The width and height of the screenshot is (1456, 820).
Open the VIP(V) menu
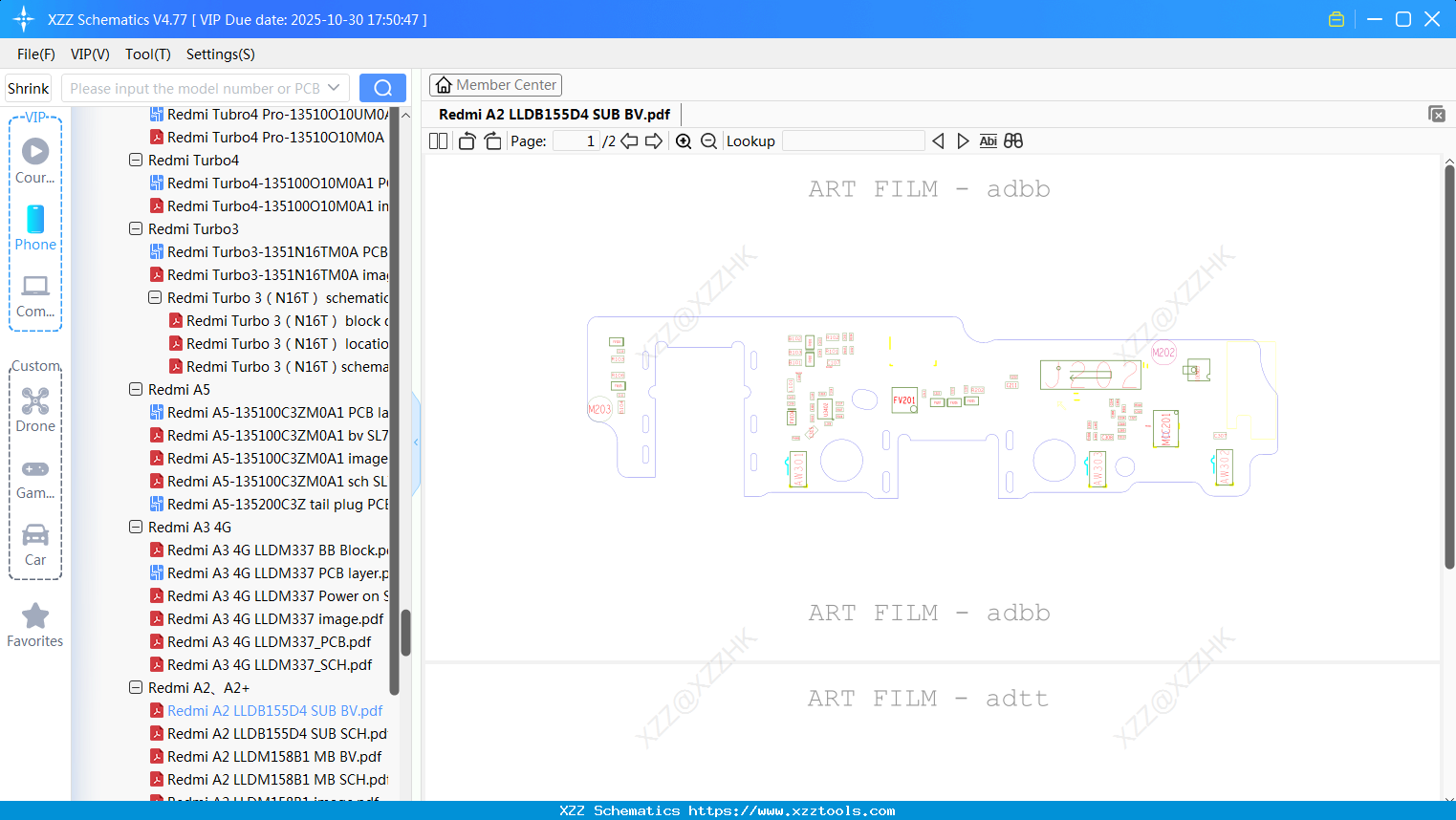point(90,54)
